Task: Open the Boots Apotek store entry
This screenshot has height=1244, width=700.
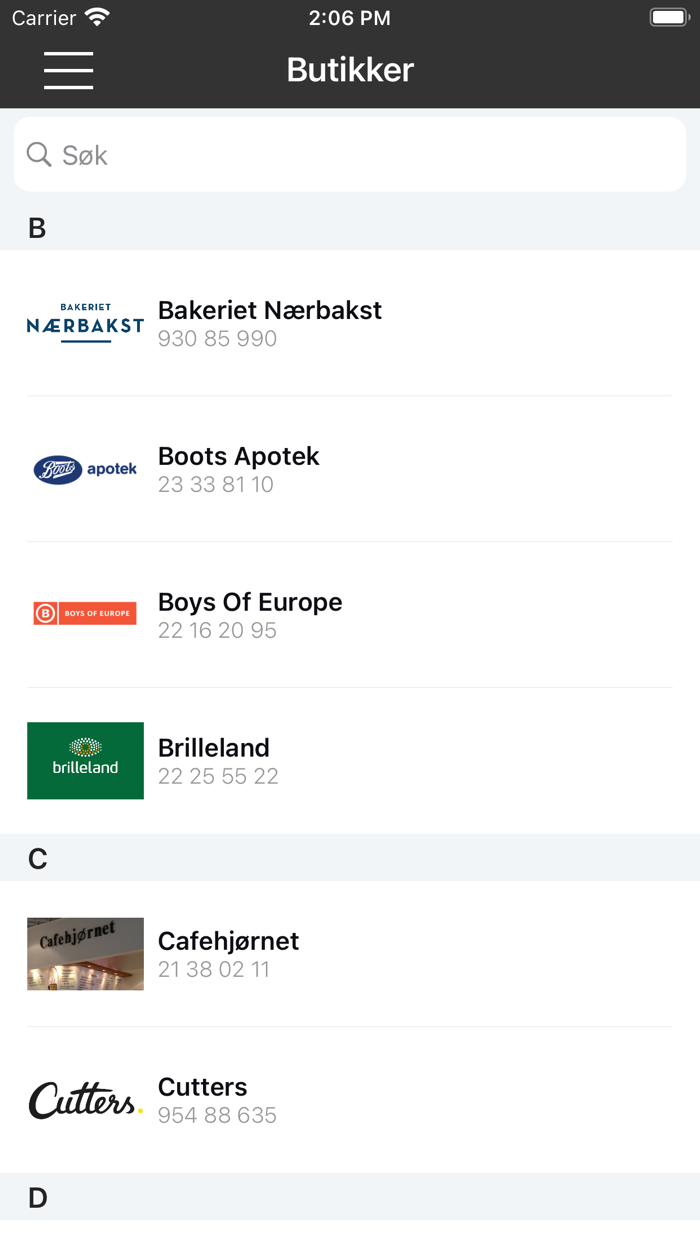Action: coord(350,469)
